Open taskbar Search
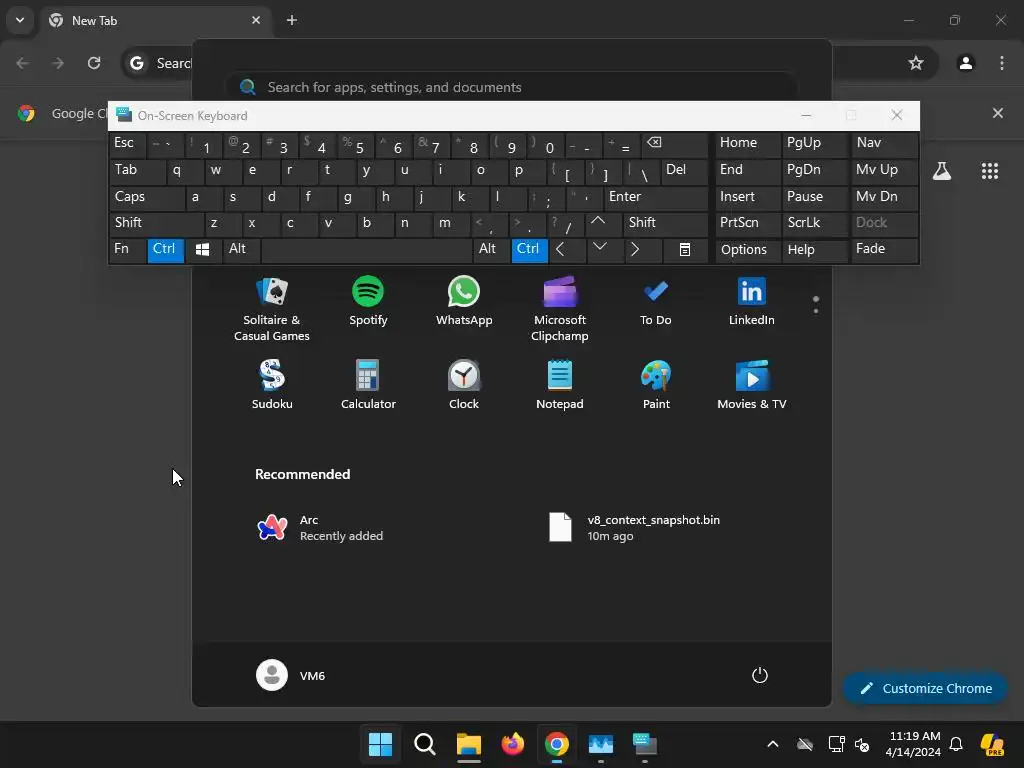Image resolution: width=1024 pixels, height=768 pixels. 424,744
